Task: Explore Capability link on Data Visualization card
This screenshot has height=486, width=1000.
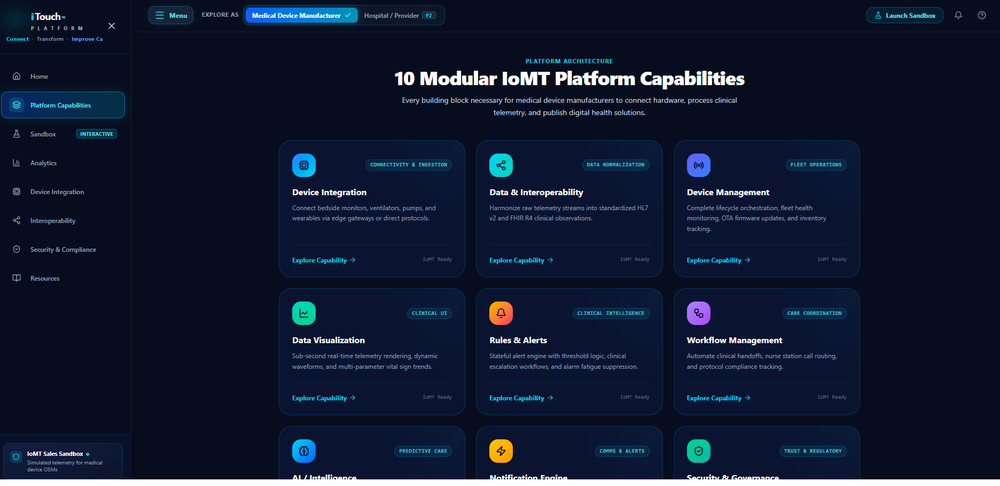Action: (x=324, y=398)
